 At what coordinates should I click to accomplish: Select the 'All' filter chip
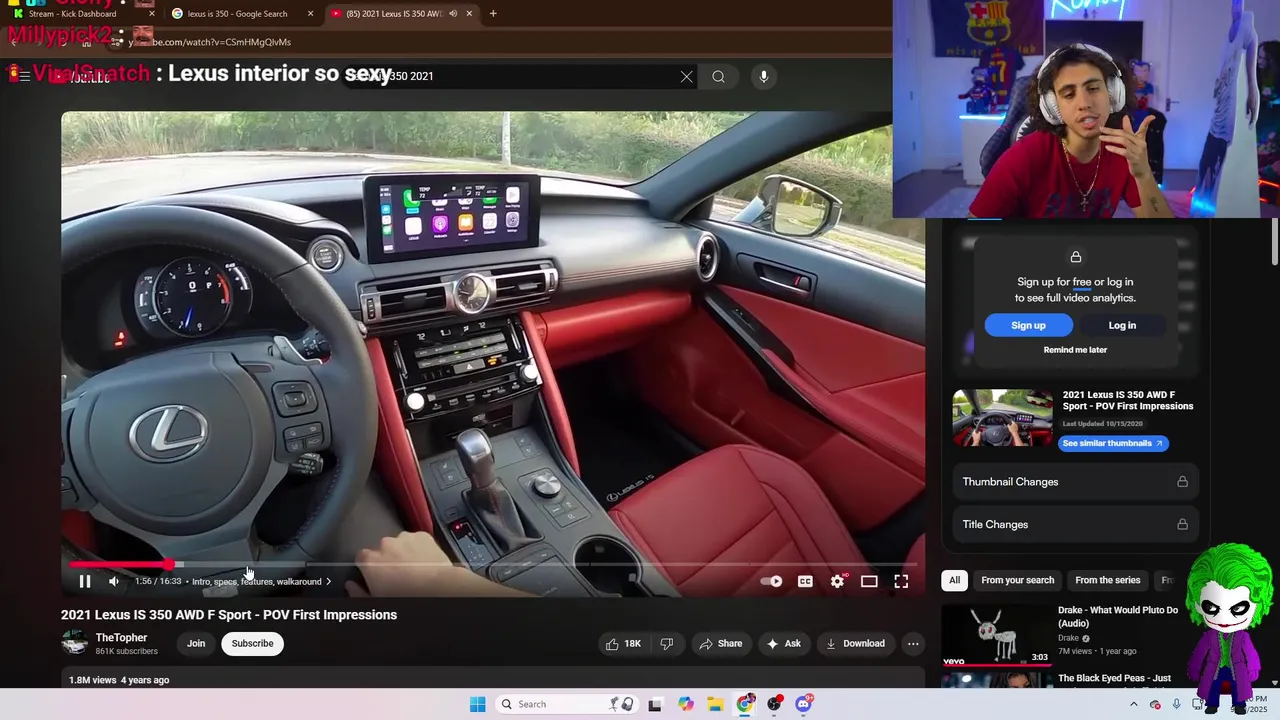(954, 580)
